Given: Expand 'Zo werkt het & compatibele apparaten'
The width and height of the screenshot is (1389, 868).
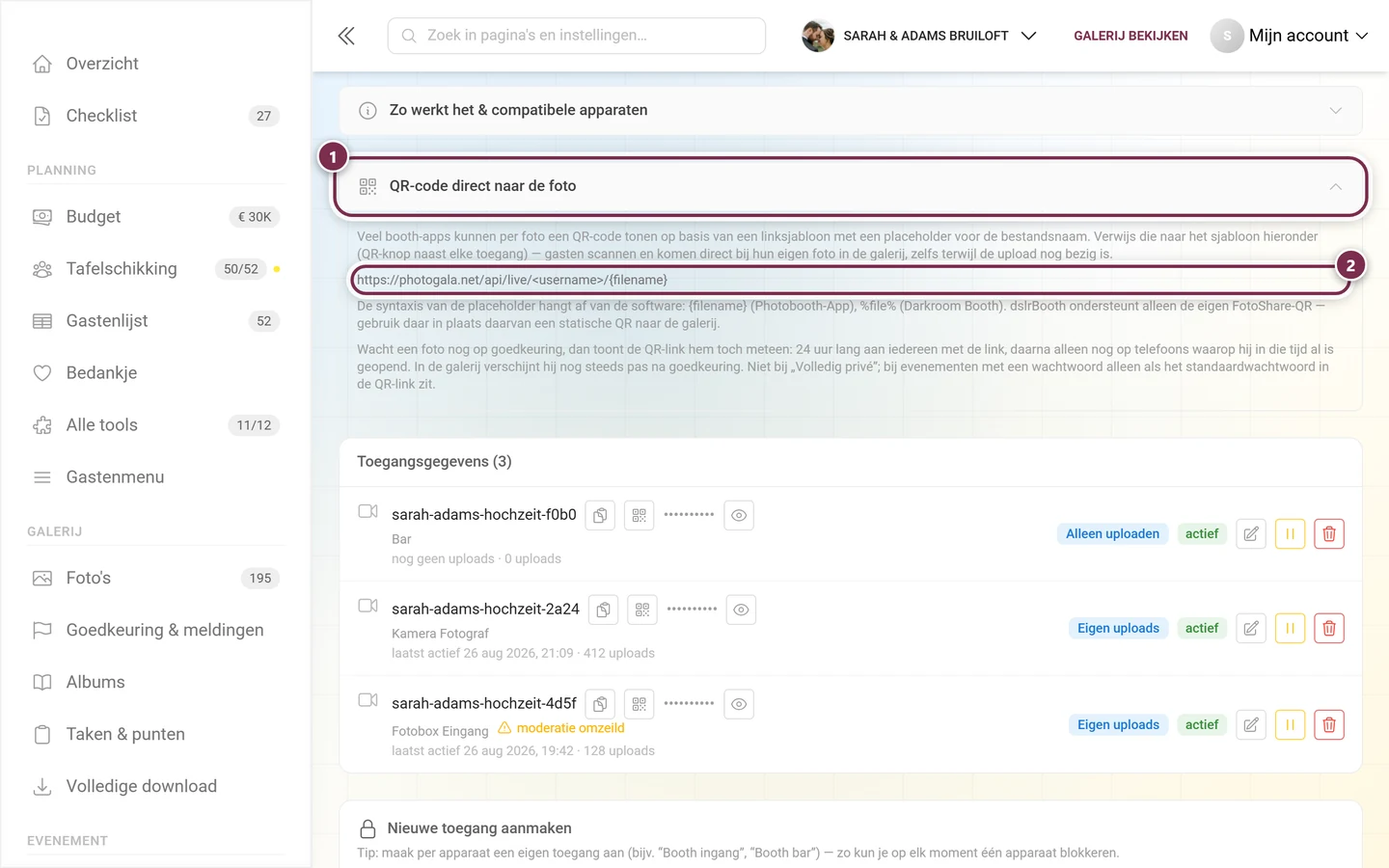Looking at the screenshot, I should [x=851, y=111].
